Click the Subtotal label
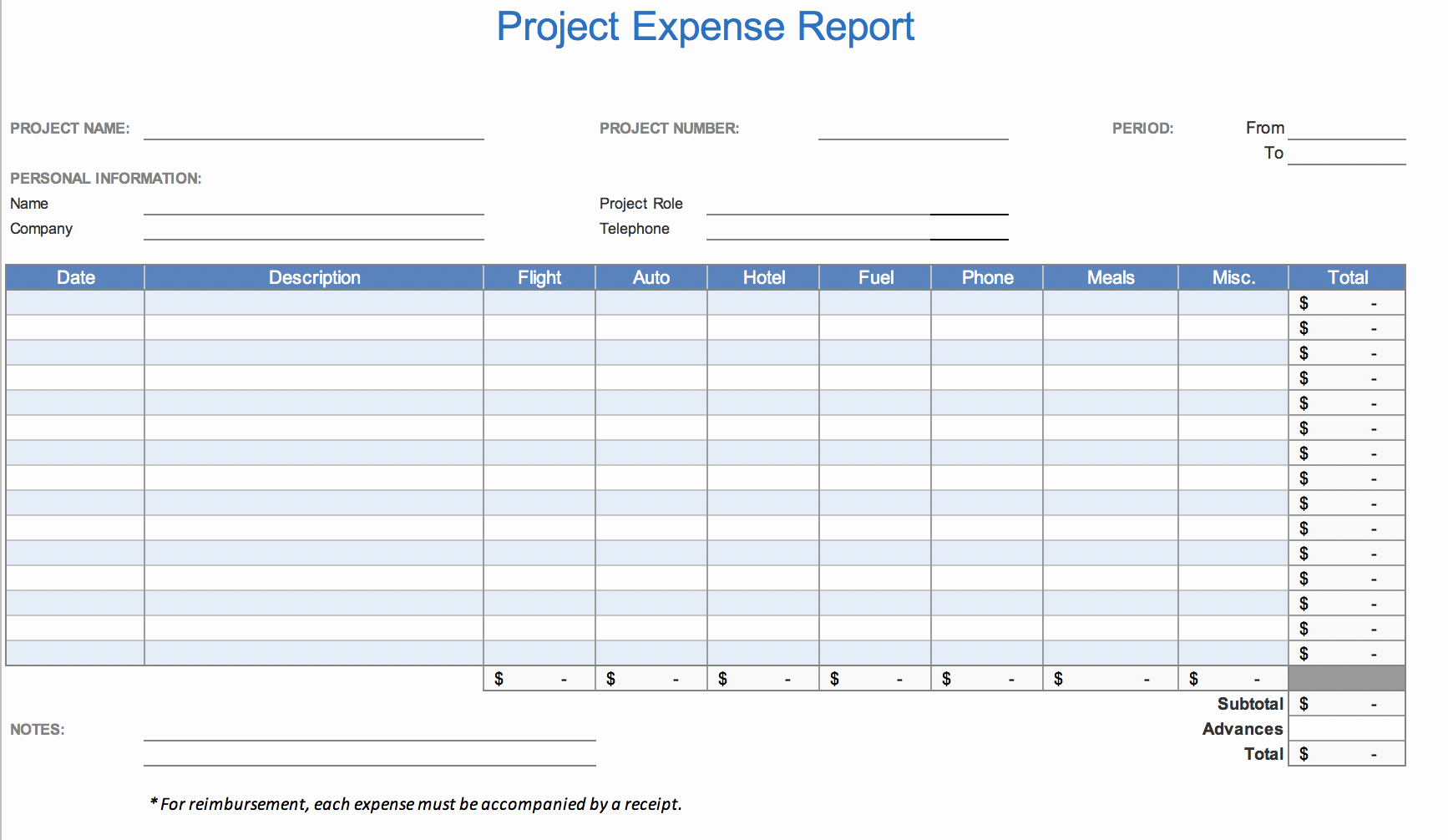Screen dimensions: 1448x840 (x=1250, y=704)
